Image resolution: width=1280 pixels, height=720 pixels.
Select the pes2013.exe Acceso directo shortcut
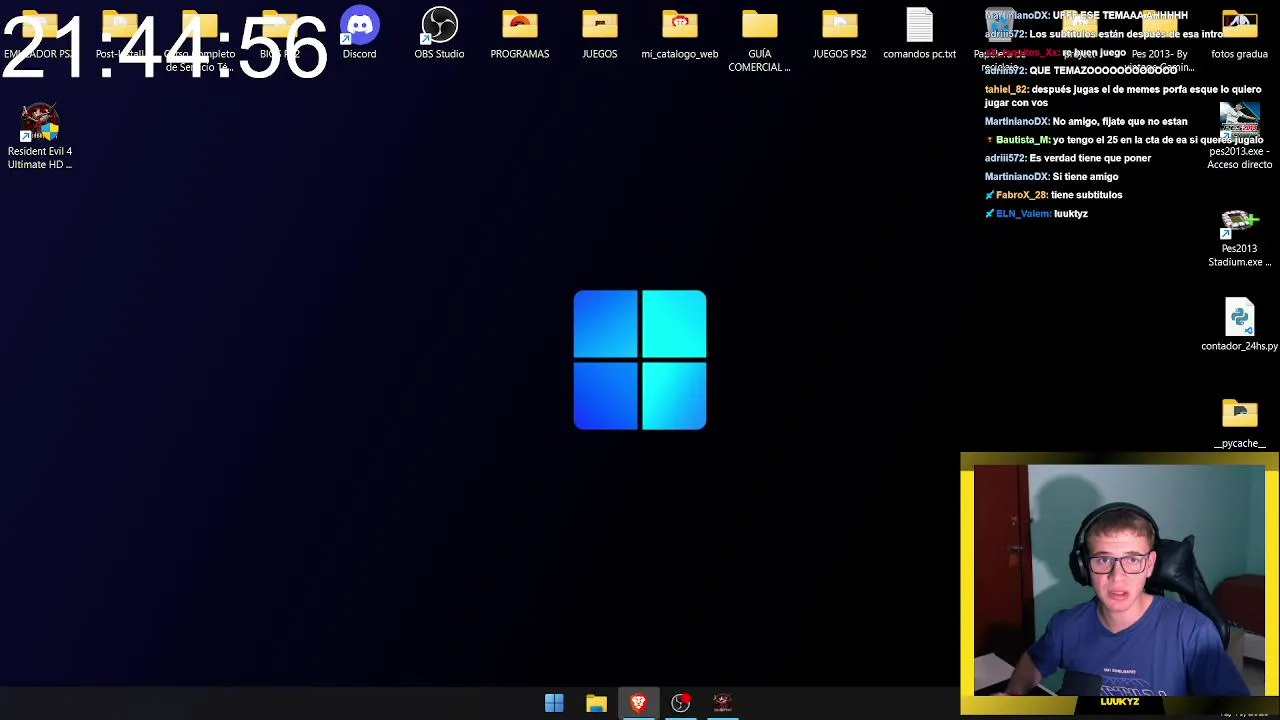[1239, 137]
